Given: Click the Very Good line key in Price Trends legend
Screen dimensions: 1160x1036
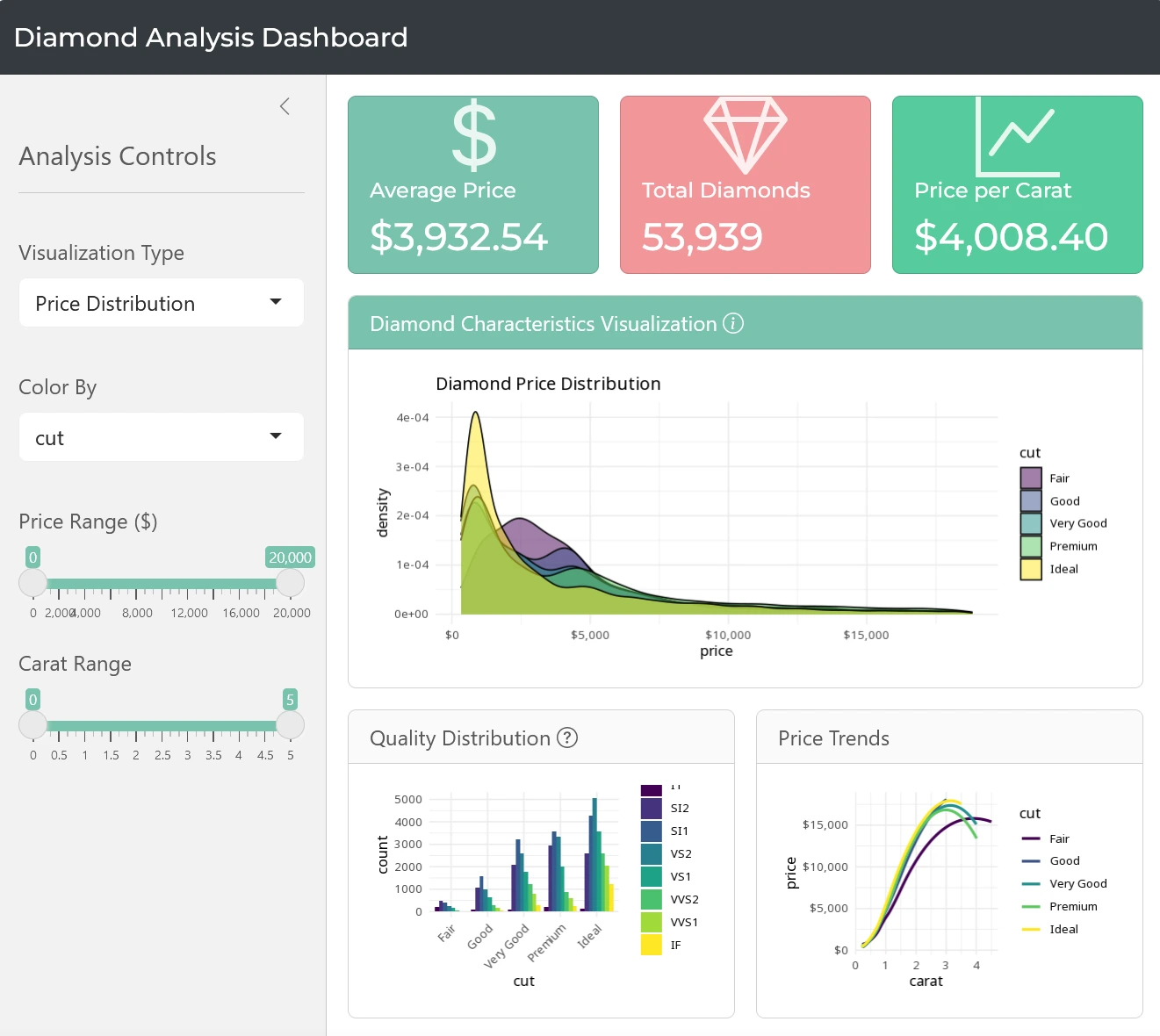Looking at the screenshot, I should pos(1031,884).
